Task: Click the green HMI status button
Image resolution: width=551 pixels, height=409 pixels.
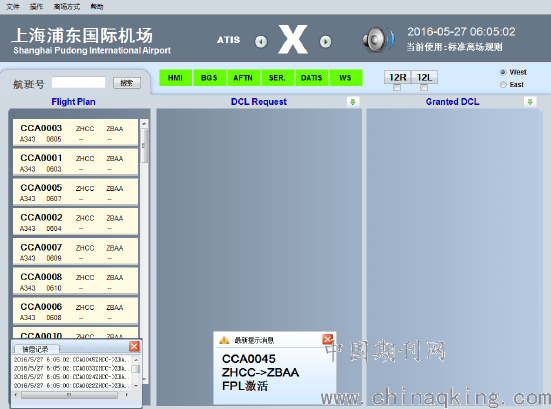Action: coord(175,78)
